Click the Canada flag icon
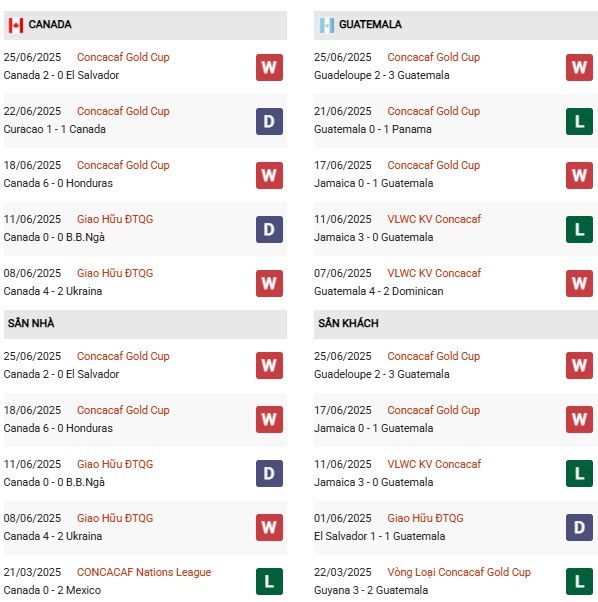The image size is (598, 602). click(16, 25)
